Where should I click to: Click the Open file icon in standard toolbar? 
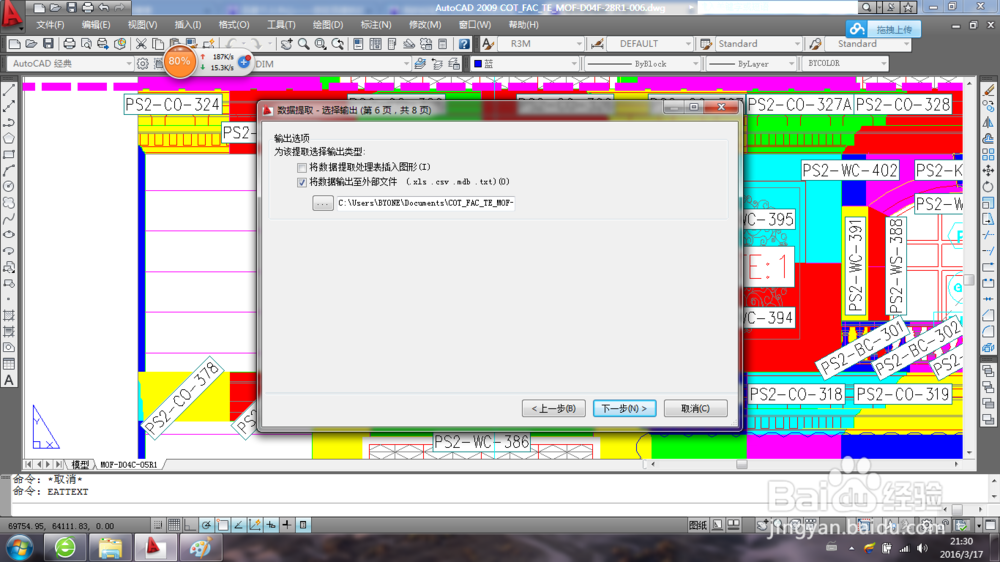[31, 43]
